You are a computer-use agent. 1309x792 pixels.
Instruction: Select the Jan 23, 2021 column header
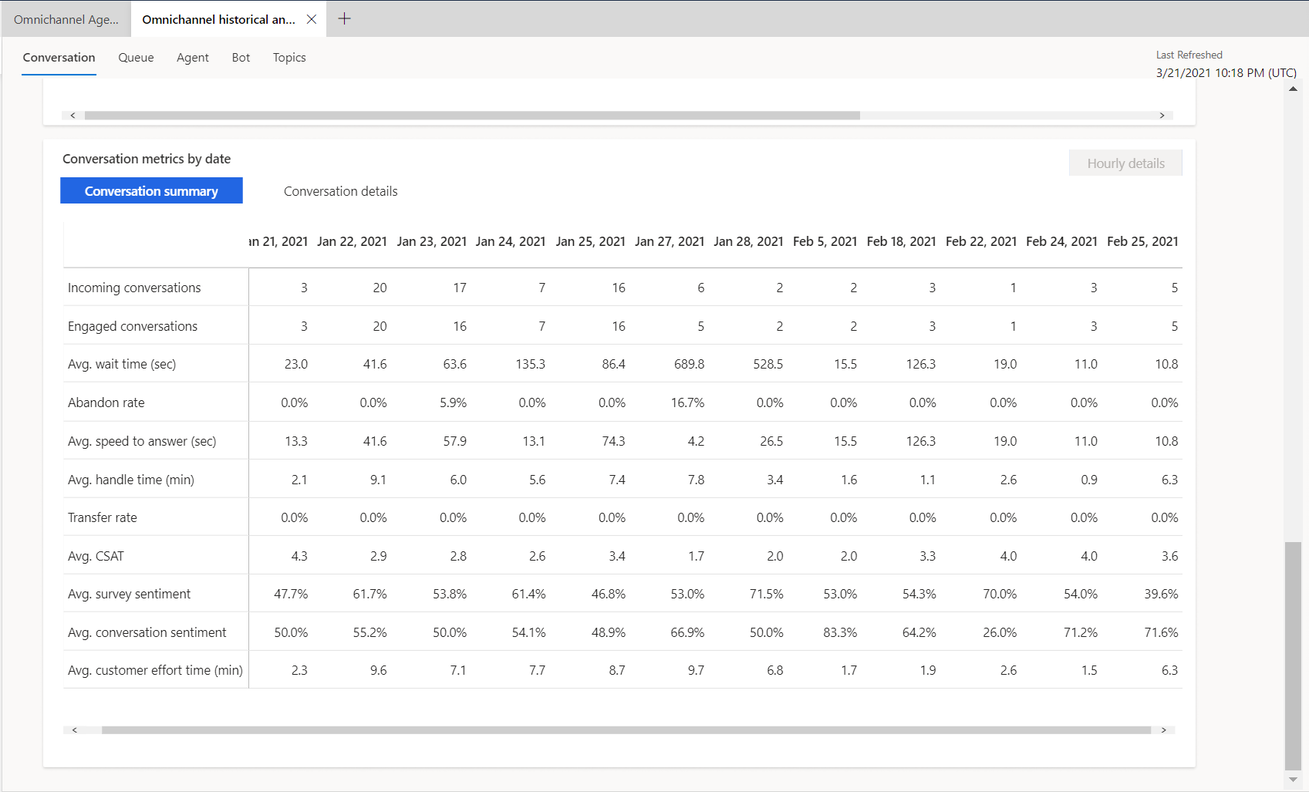(431, 241)
